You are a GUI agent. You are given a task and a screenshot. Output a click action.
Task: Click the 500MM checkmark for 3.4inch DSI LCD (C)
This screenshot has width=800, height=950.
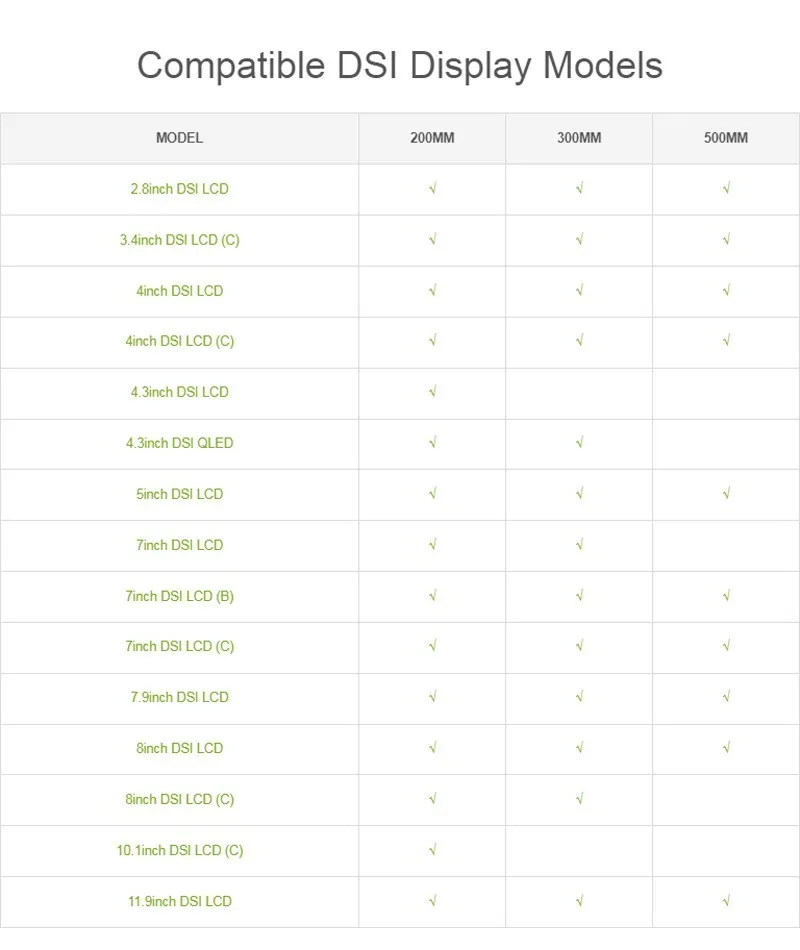726,239
